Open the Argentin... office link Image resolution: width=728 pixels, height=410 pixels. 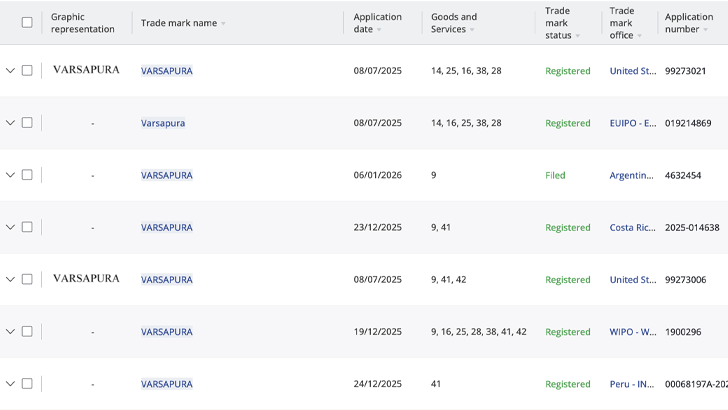click(631, 175)
